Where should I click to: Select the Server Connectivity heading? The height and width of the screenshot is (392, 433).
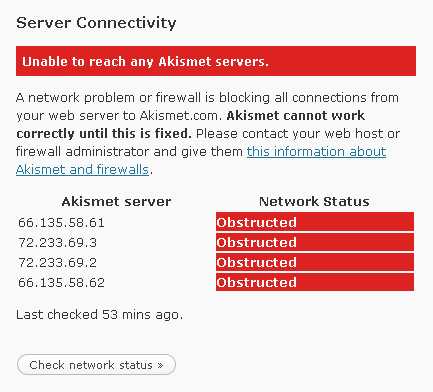(x=96, y=23)
